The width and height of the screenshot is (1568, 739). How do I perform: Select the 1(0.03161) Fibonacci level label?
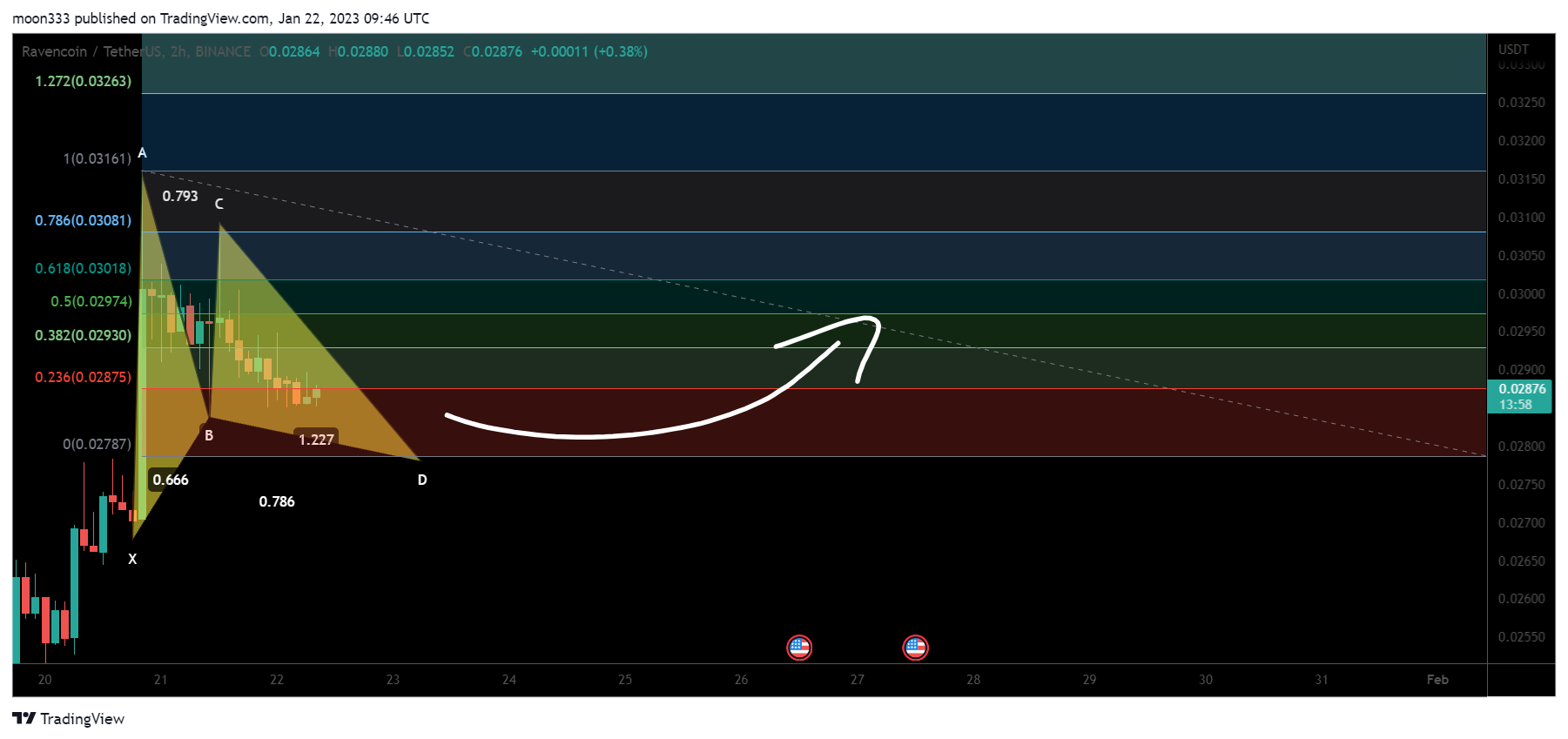(98, 158)
